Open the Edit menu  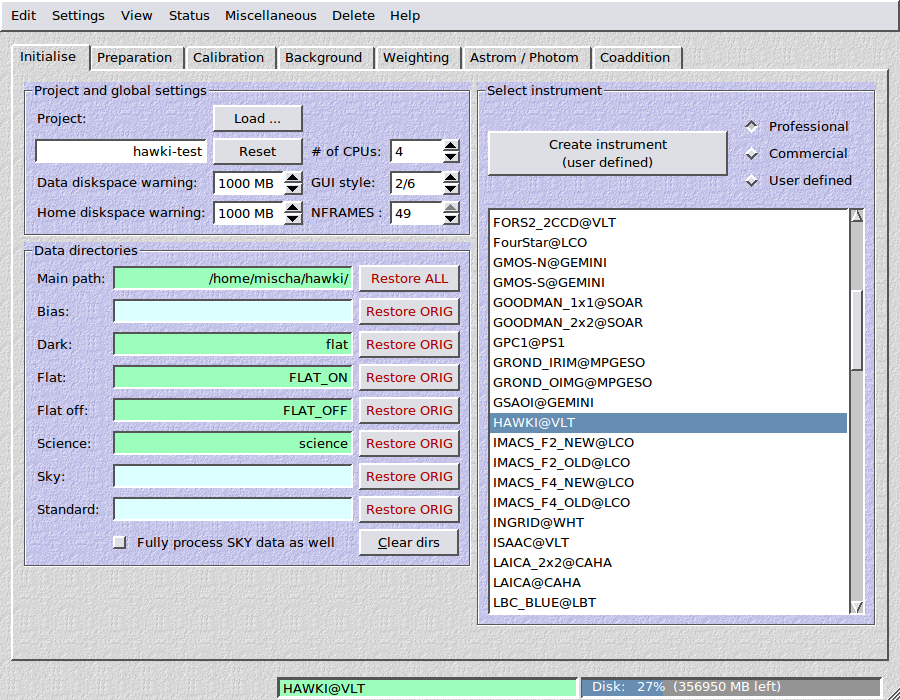pyautogui.click(x=24, y=15)
